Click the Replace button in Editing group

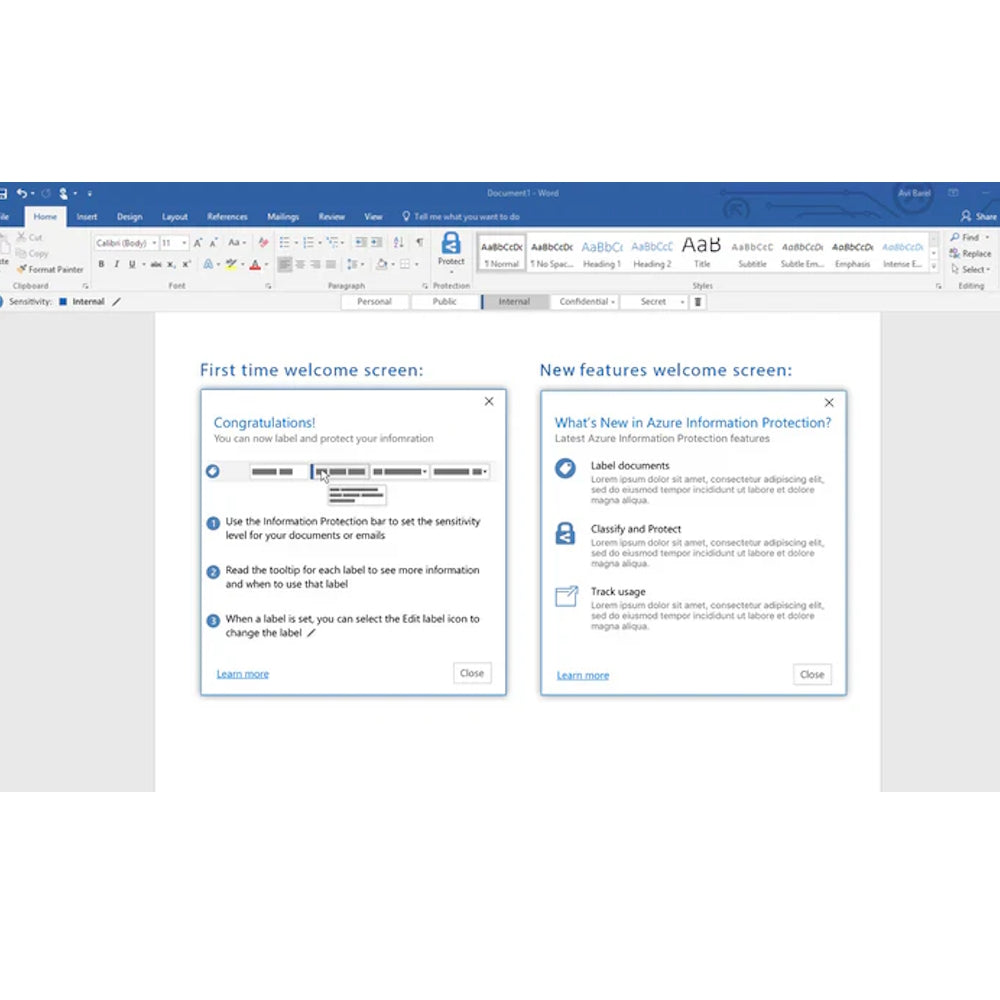coord(970,253)
